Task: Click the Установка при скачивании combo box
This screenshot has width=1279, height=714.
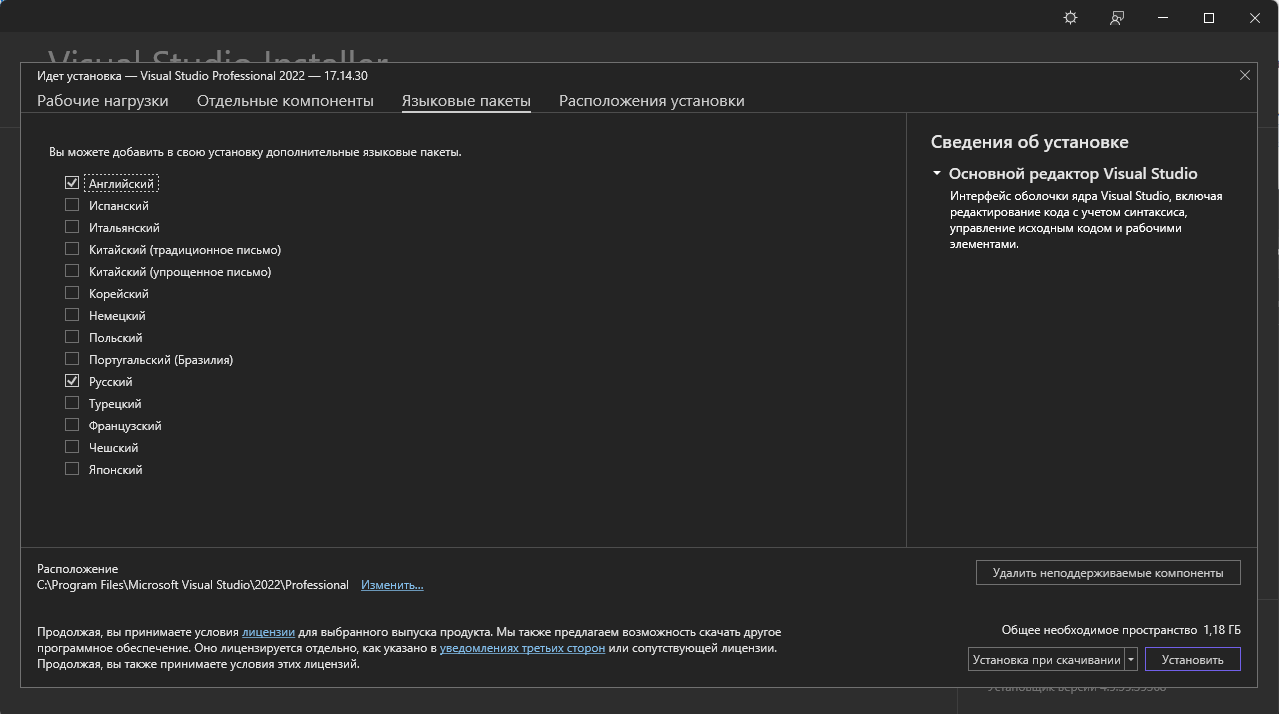Action: 1045,660
